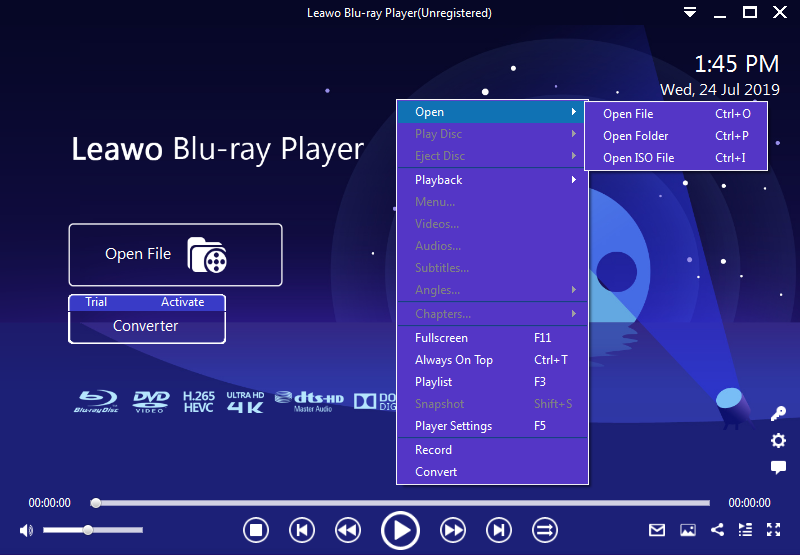Click the 1:45 PM clock display
This screenshot has height=555, width=800.
coord(737,64)
